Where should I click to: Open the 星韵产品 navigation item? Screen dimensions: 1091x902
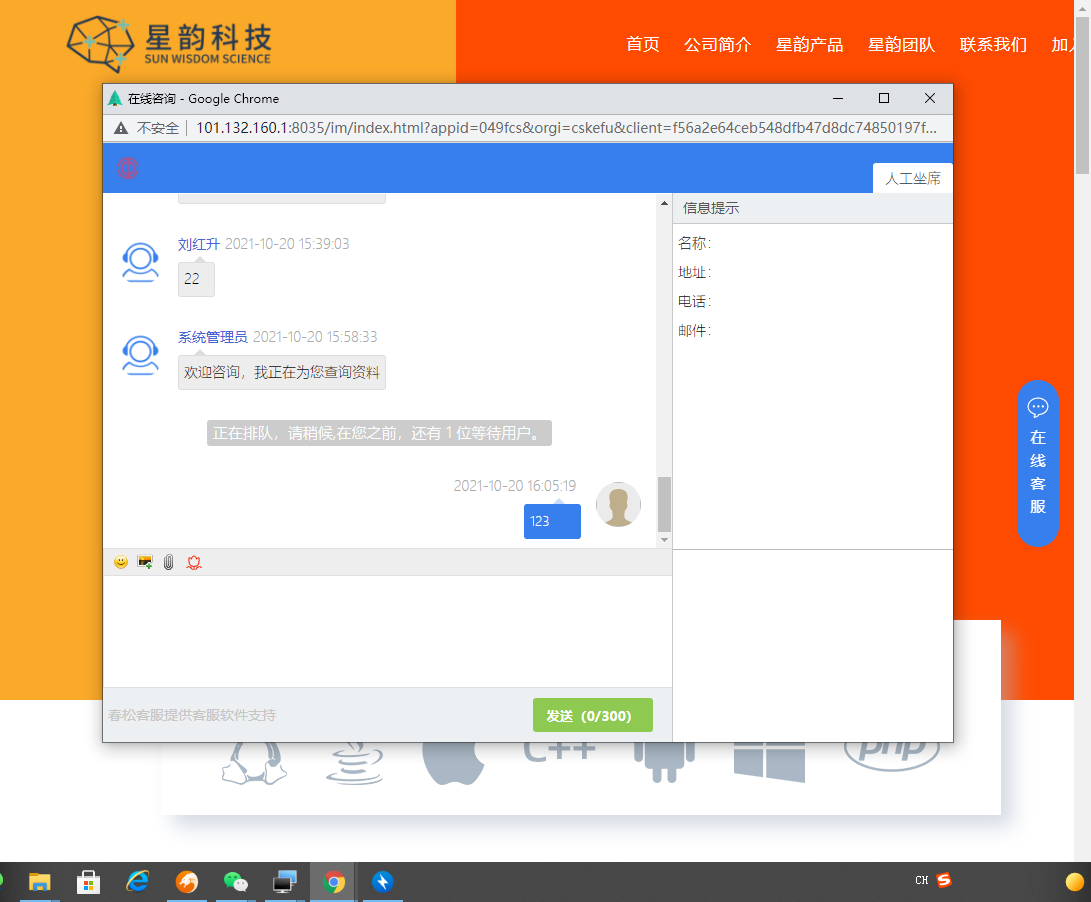tap(810, 44)
